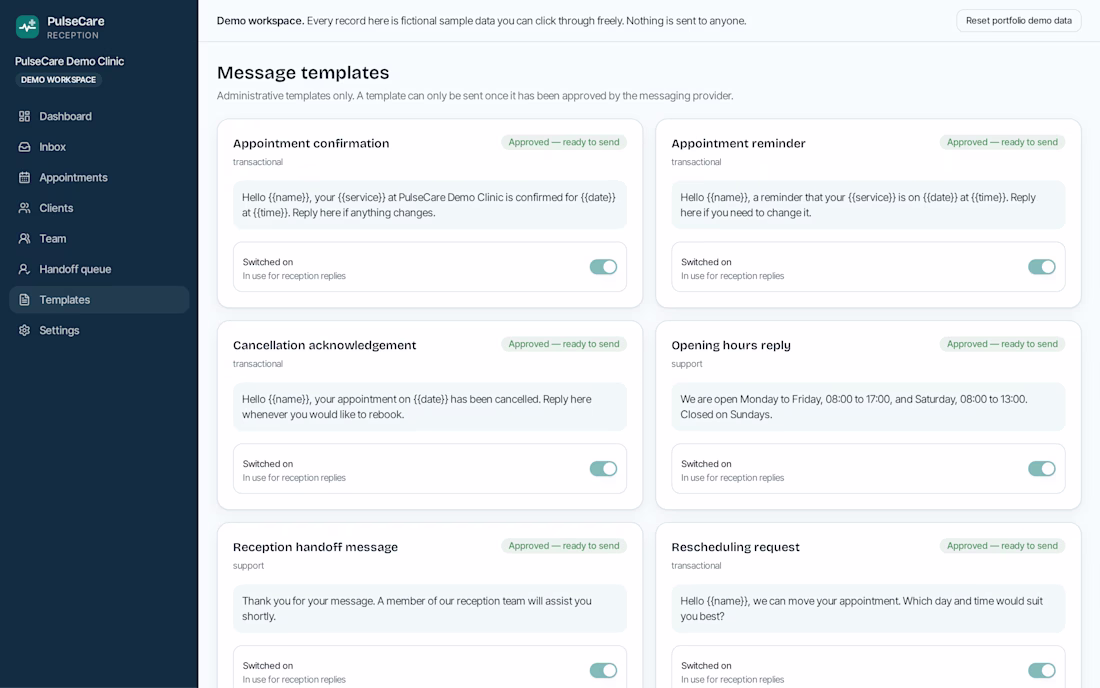
Task: Disable the Reception handoff message toggle
Action: [x=603, y=670]
